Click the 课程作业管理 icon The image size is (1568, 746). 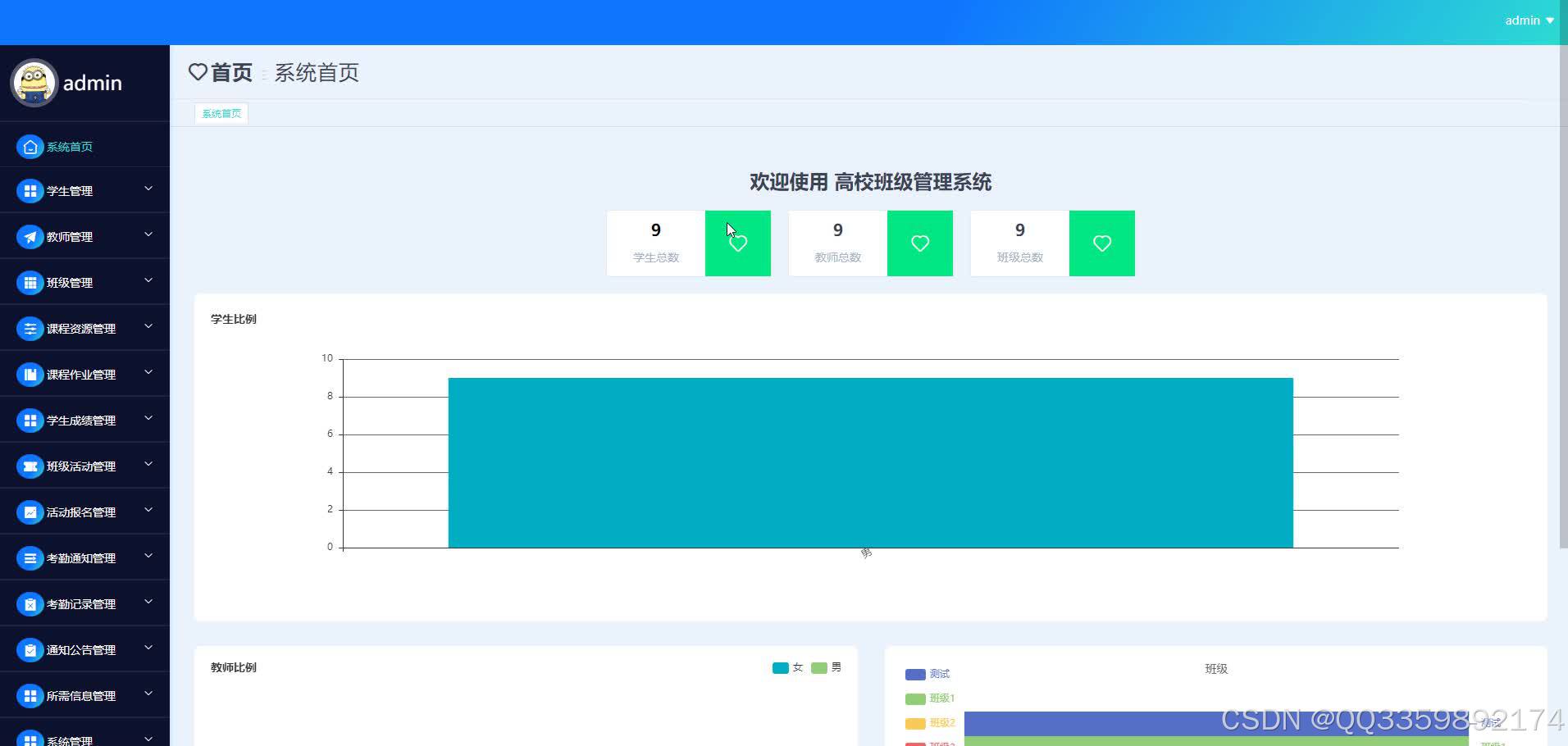(x=30, y=375)
